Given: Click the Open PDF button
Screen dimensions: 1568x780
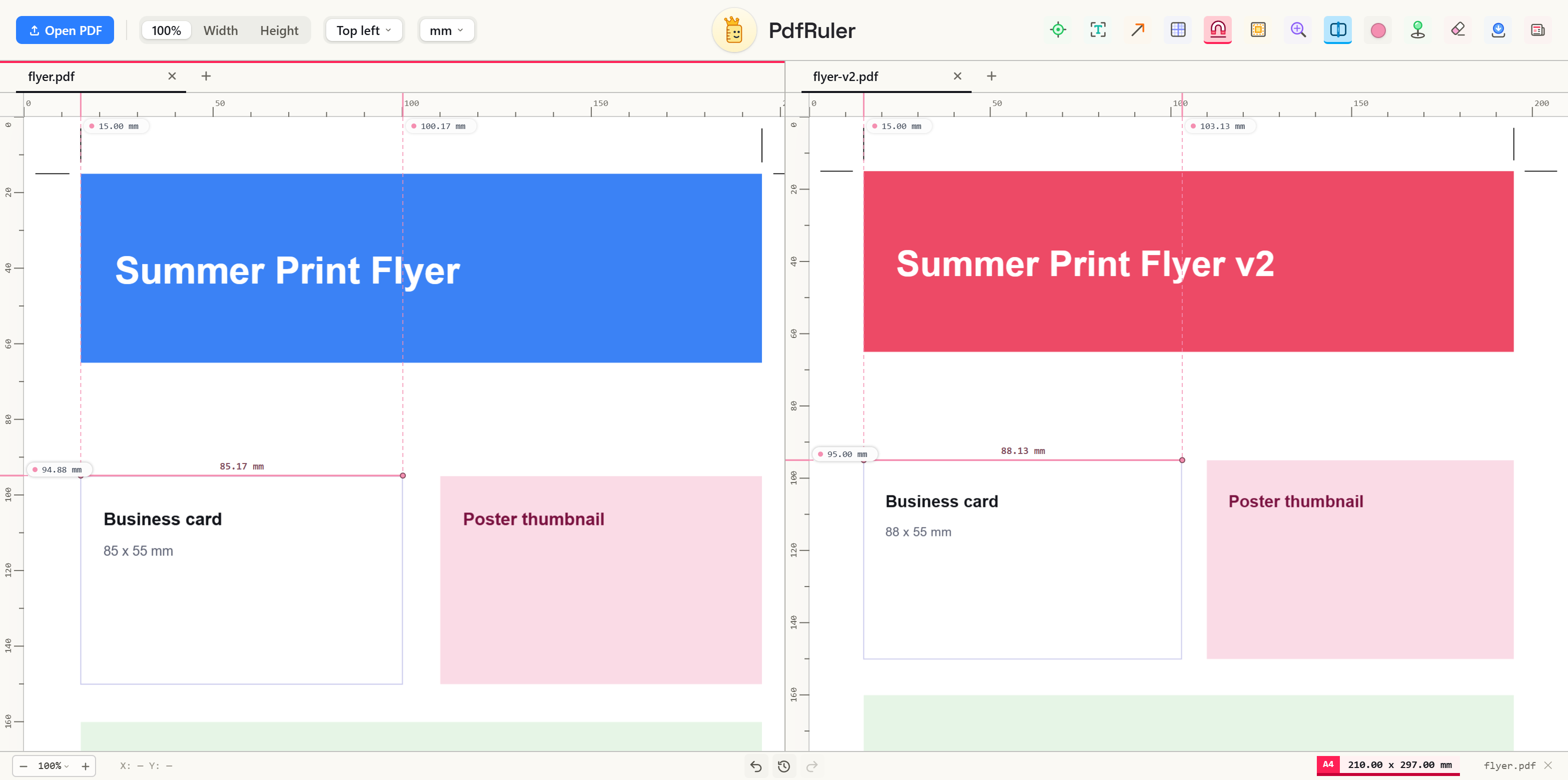Looking at the screenshot, I should (x=65, y=30).
